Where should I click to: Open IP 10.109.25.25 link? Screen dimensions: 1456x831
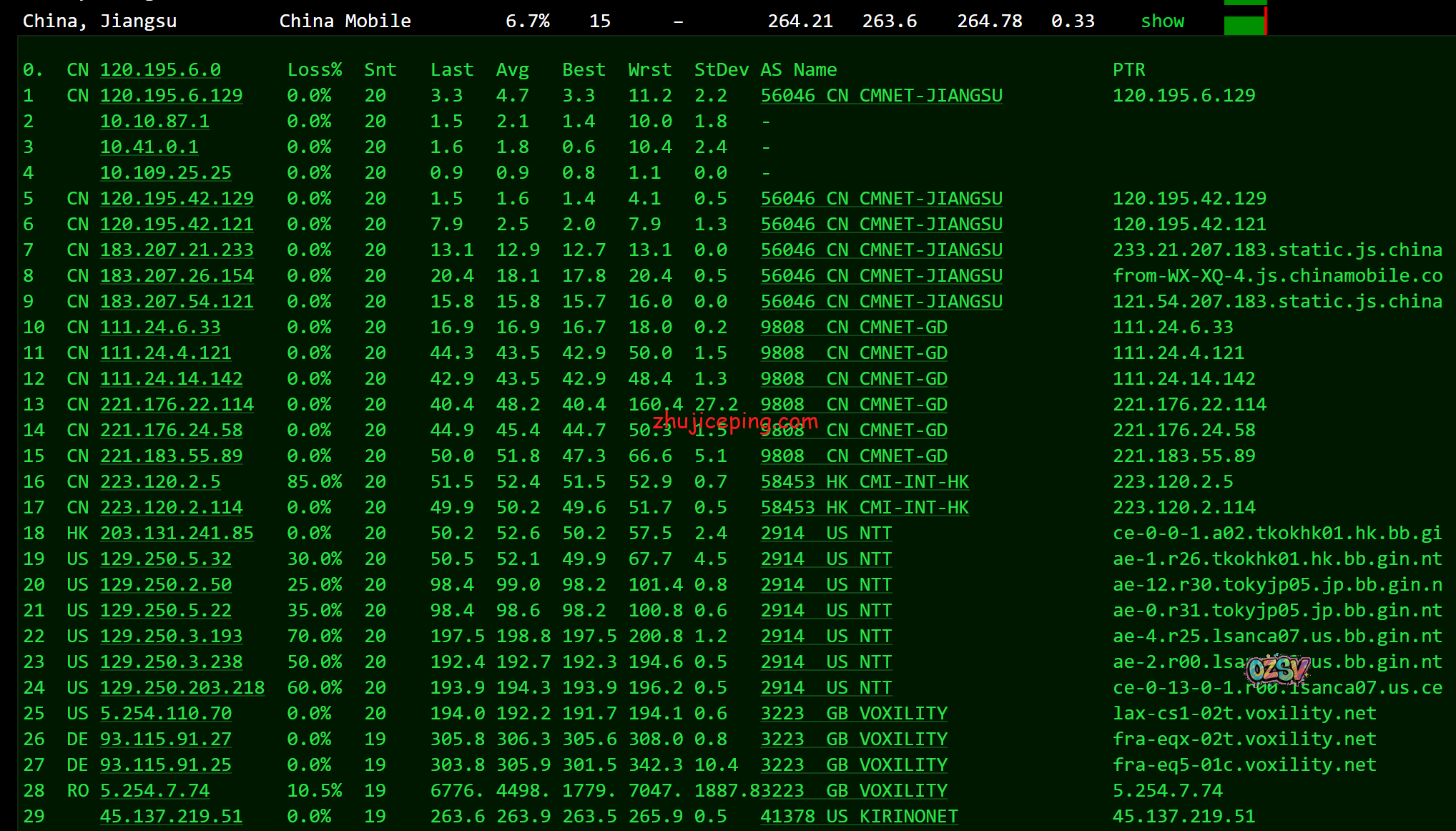[x=165, y=173]
